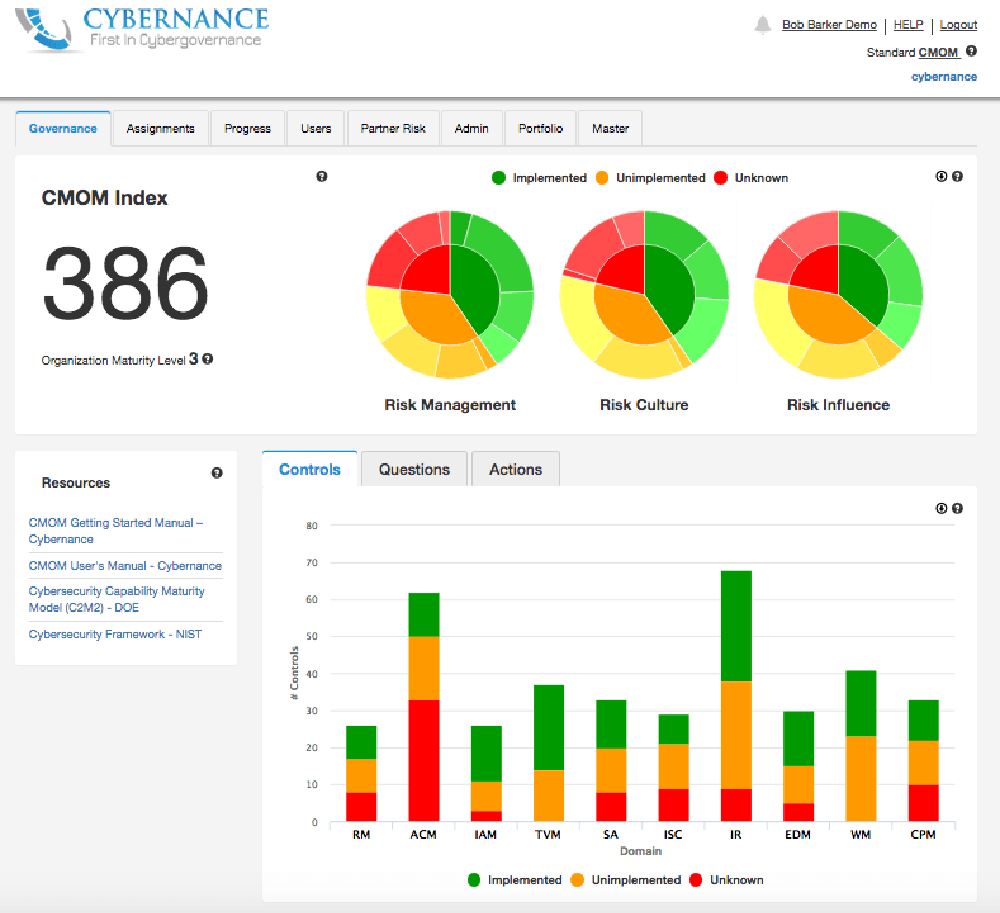Image resolution: width=1000 pixels, height=913 pixels.
Task: Click download icon above Risk Influence chart
Action: click(941, 177)
